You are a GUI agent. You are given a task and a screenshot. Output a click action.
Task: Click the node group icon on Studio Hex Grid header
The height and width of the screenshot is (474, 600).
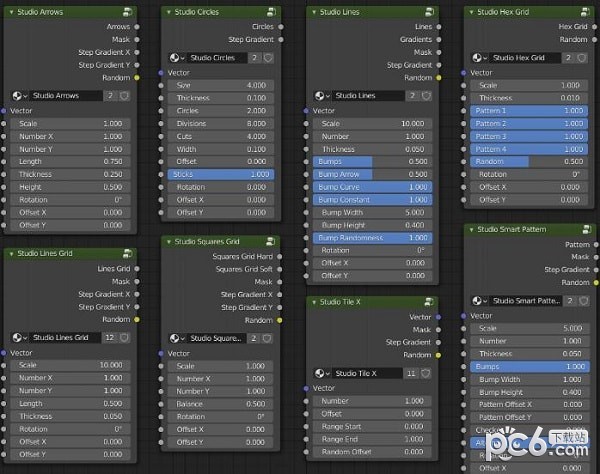tap(585, 12)
